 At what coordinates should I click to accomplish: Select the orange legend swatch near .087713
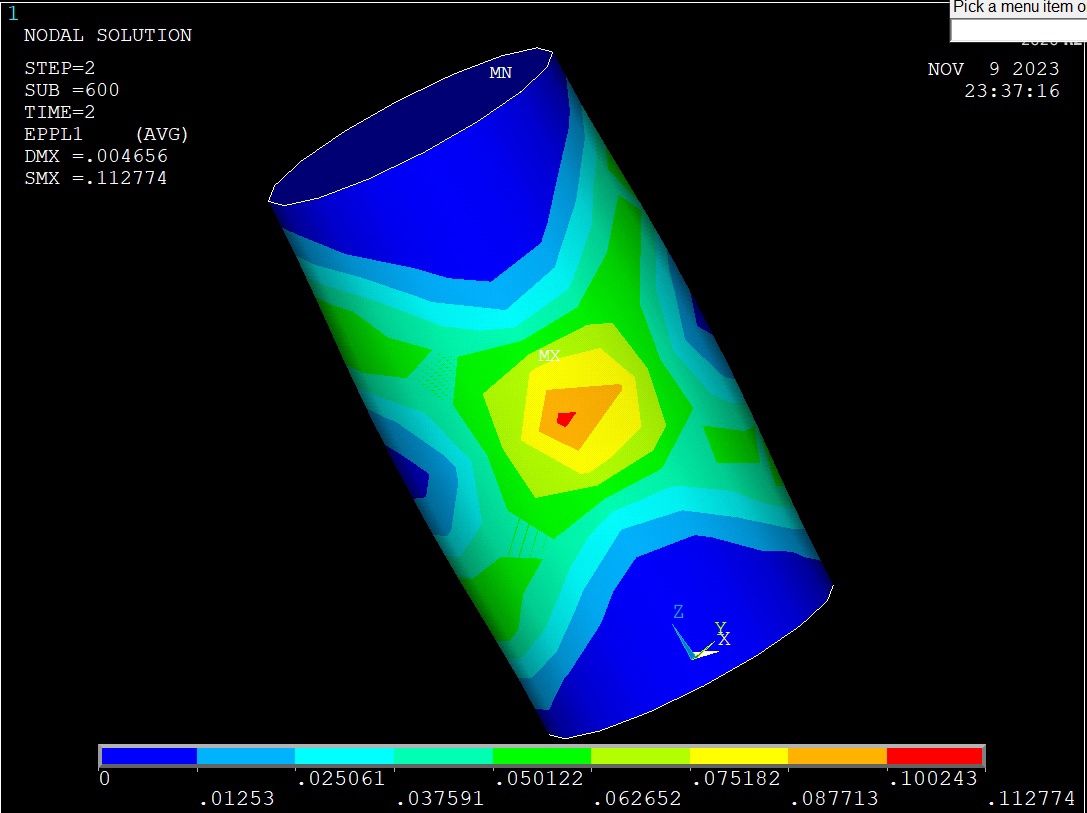(x=837, y=755)
